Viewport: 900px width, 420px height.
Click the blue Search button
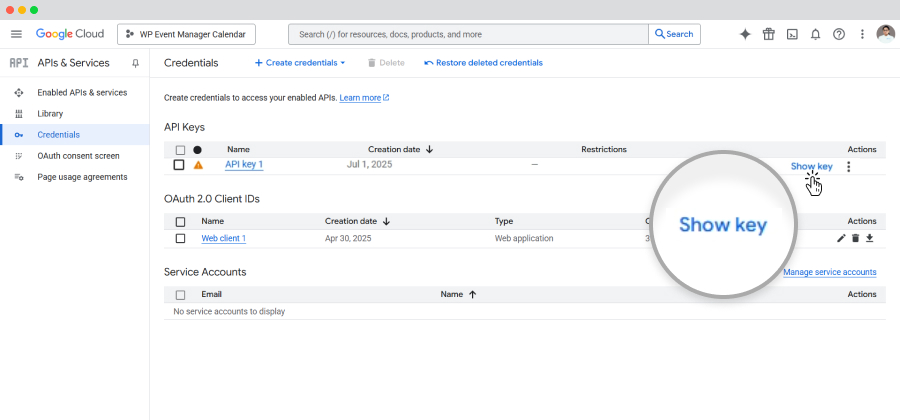coord(674,34)
